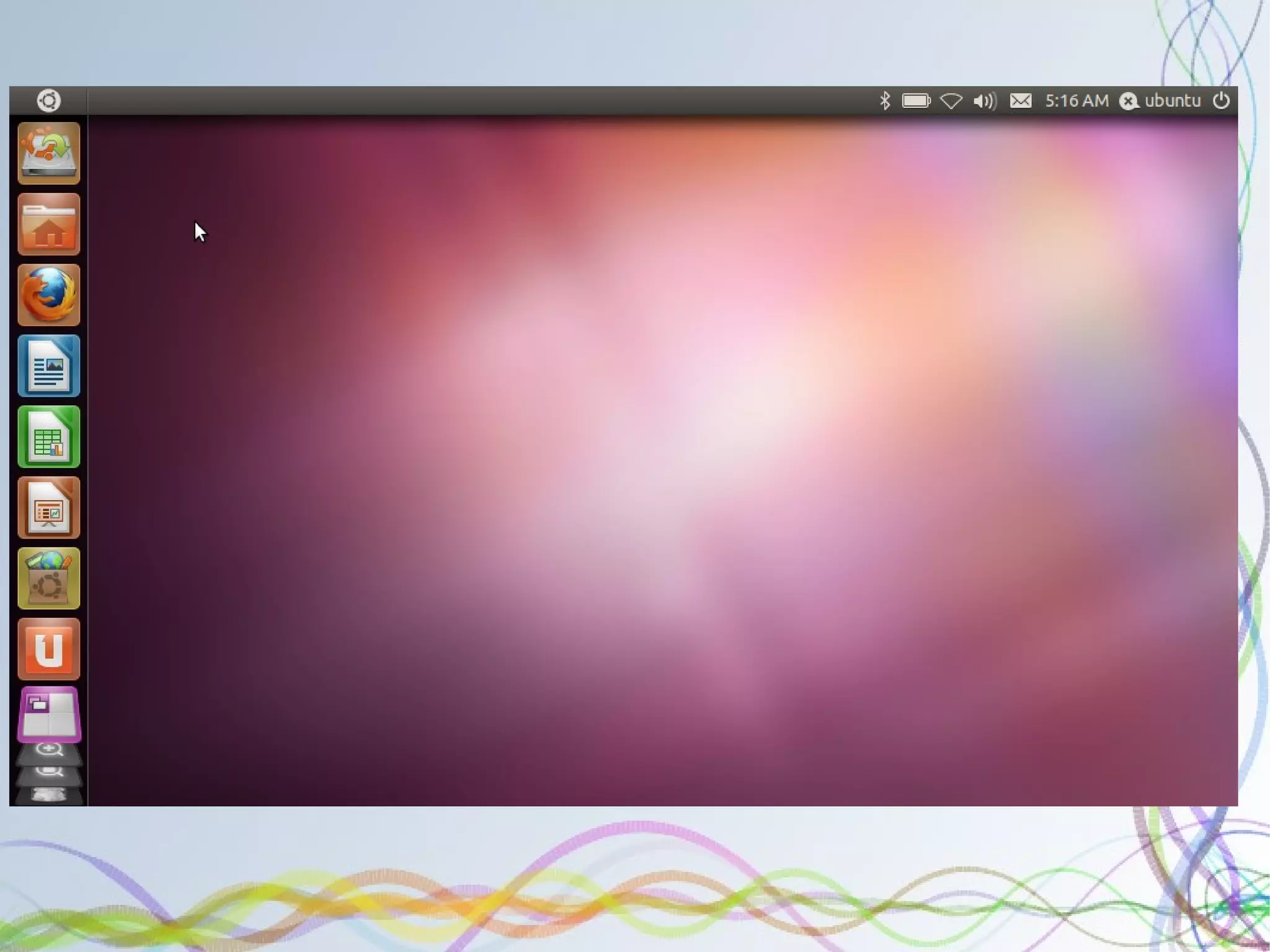This screenshot has width=1270, height=952.
Task: Launch the Install Ubuntu launcher icon
Action: pos(48,153)
